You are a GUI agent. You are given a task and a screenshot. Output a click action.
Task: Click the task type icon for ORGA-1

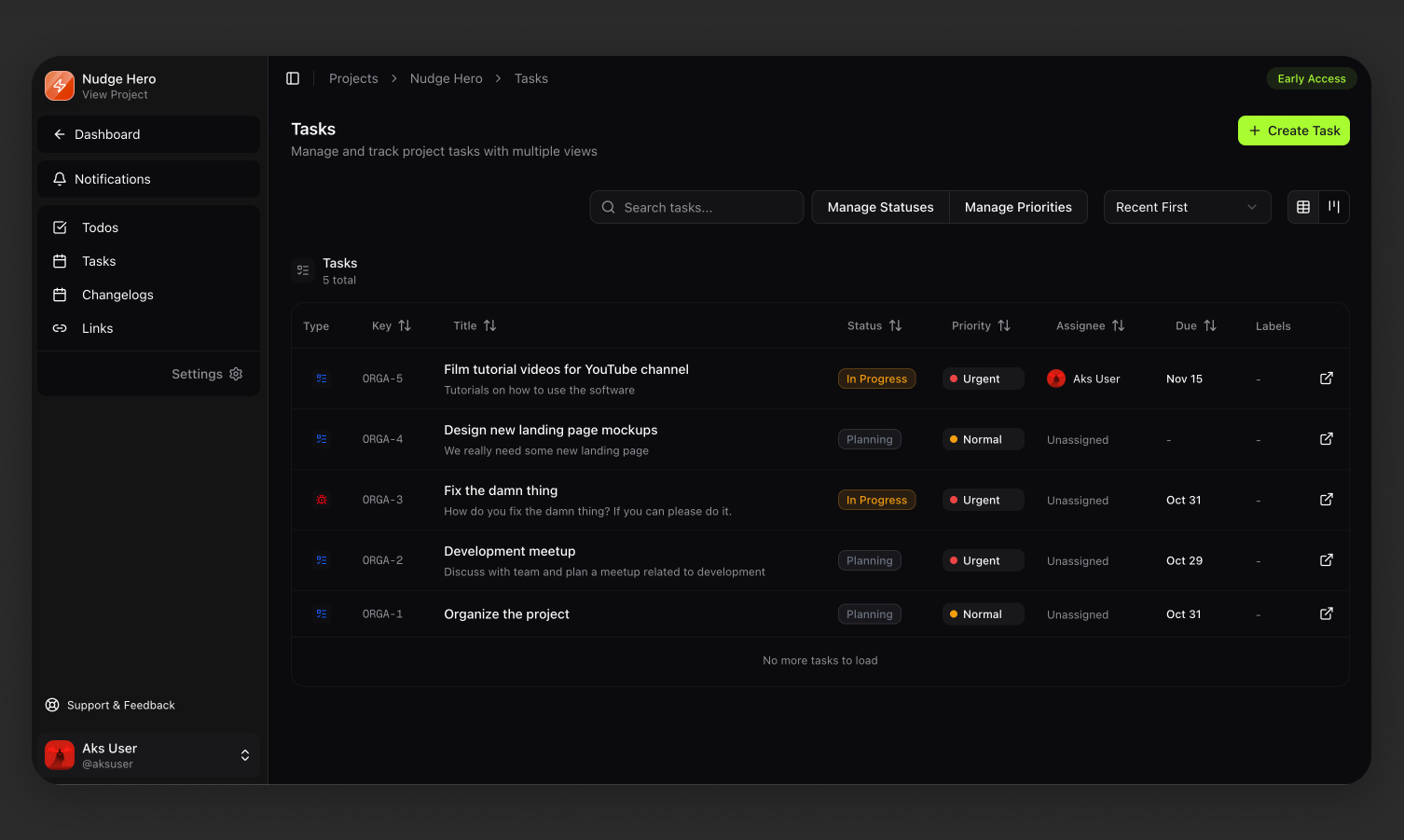322,613
